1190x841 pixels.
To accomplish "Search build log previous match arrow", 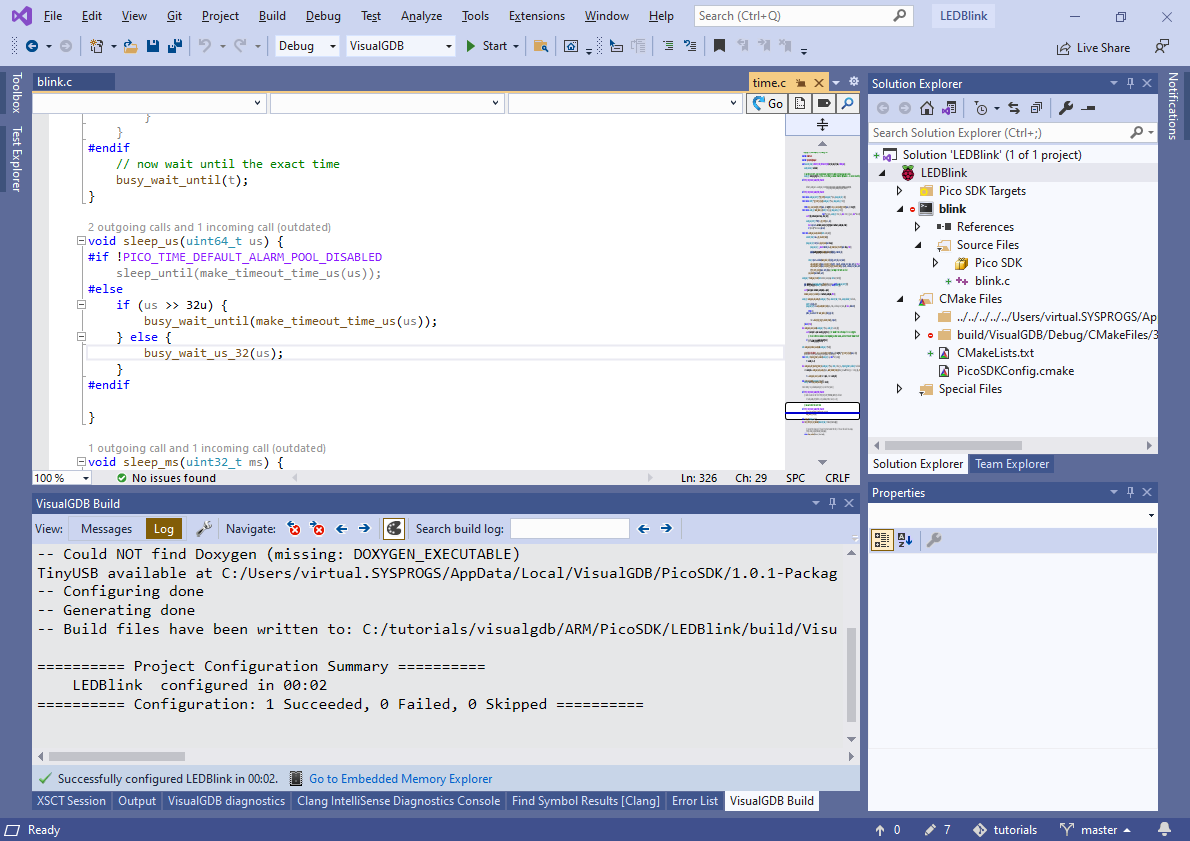I will 644,528.
